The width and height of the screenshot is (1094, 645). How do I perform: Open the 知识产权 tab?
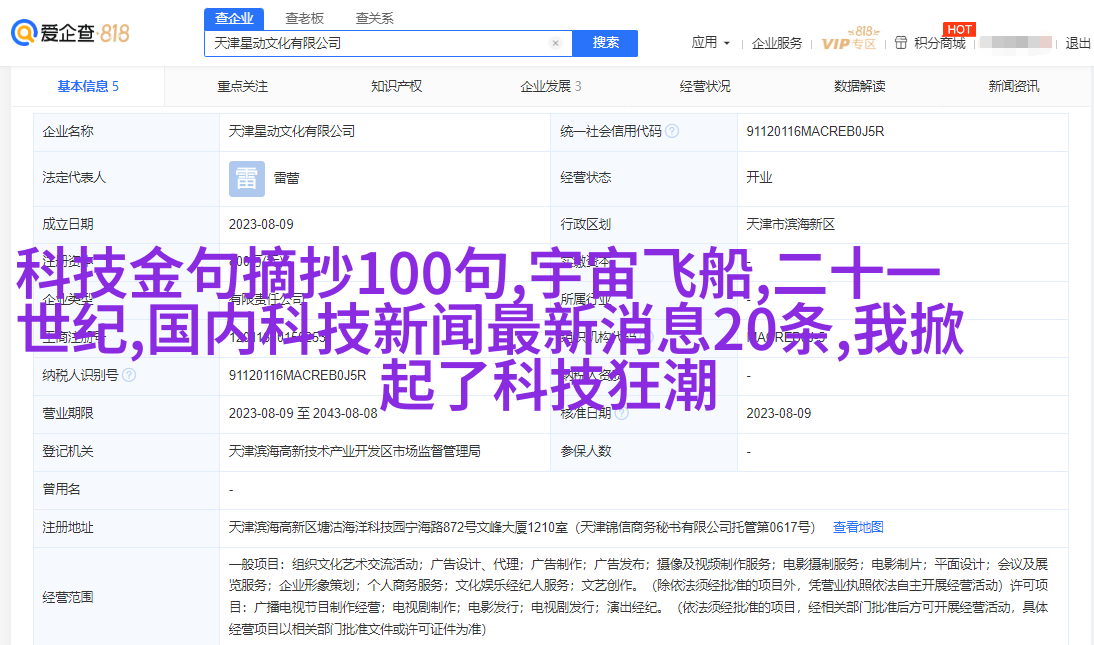click(396, 87)
